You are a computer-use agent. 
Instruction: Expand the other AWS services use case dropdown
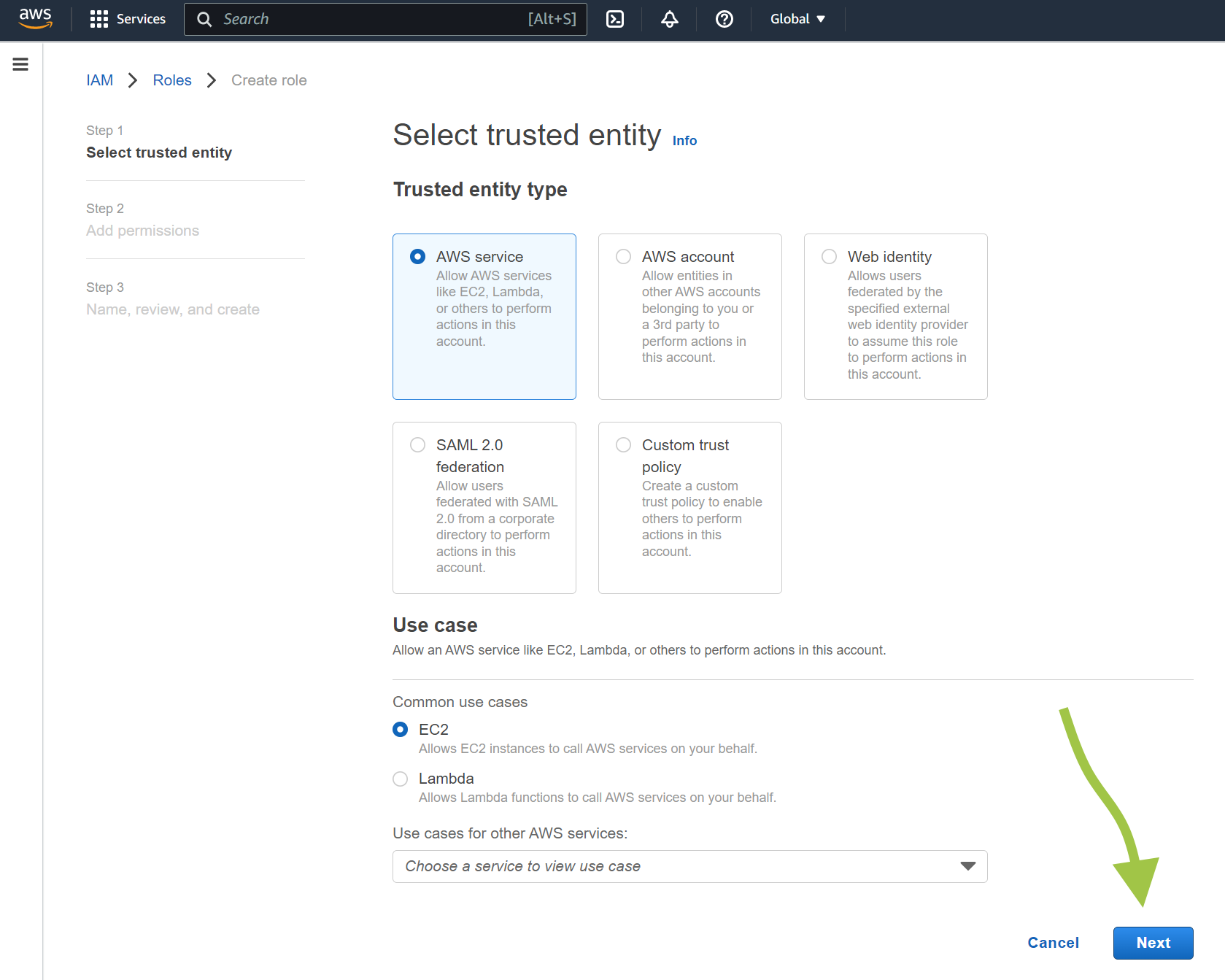[689, 866]
